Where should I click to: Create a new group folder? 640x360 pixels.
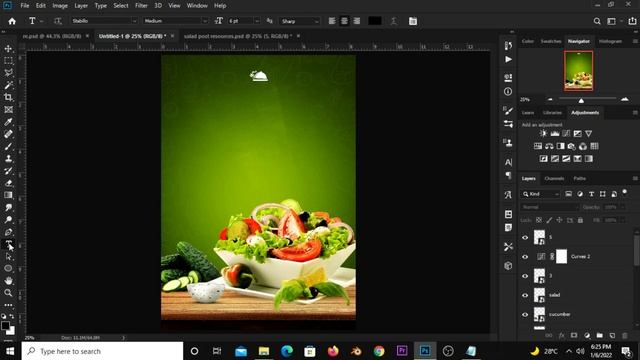point(600,336)
